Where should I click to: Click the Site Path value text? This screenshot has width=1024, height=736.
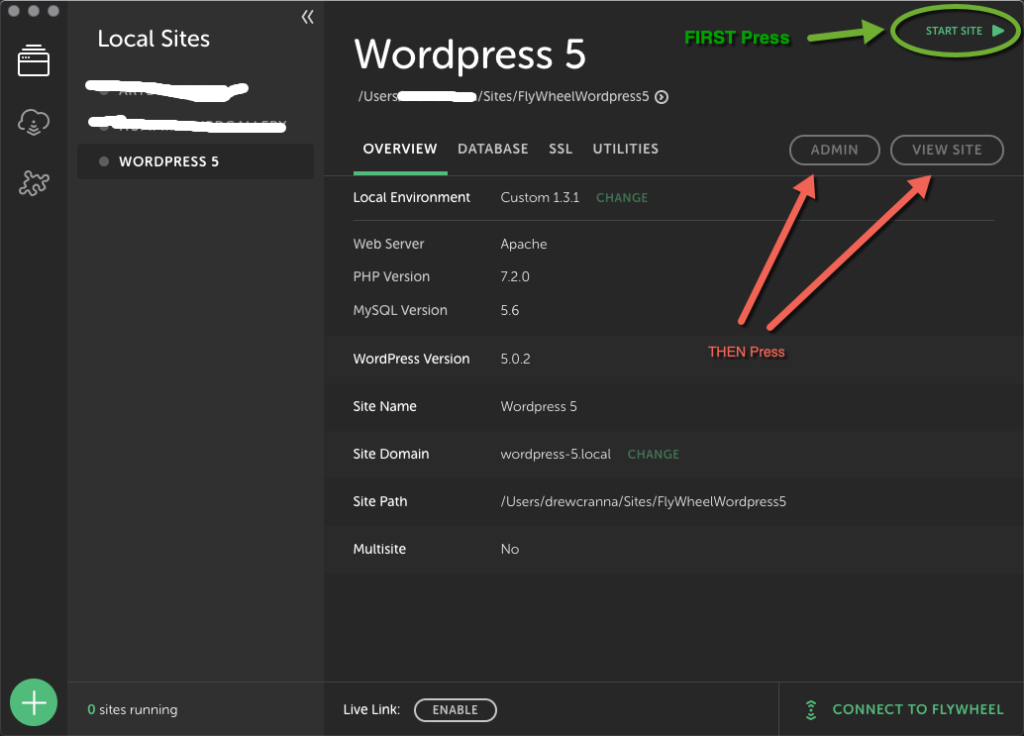click(x=643, y=502)
